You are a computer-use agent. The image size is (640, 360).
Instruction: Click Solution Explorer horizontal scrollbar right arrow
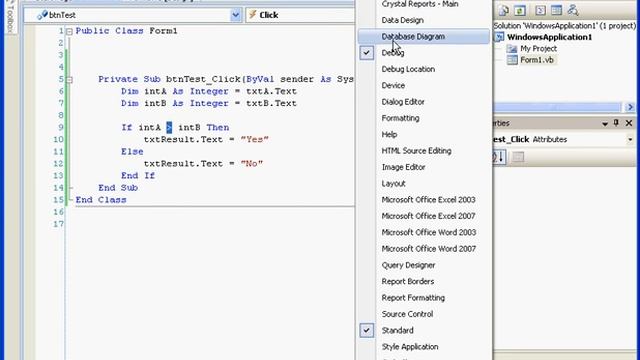pos(630,107)
